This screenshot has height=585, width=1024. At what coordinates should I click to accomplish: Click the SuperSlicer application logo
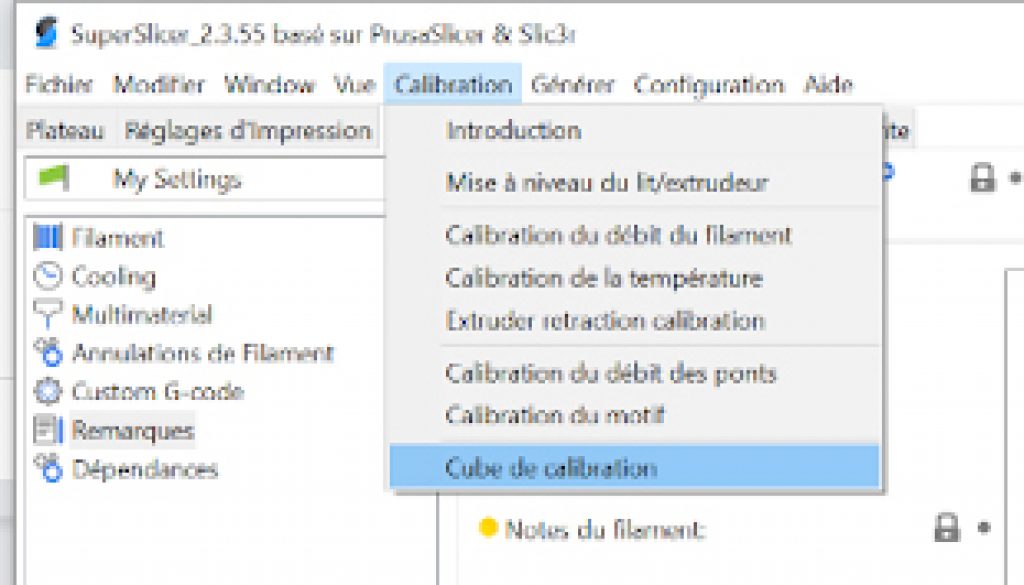45,33
